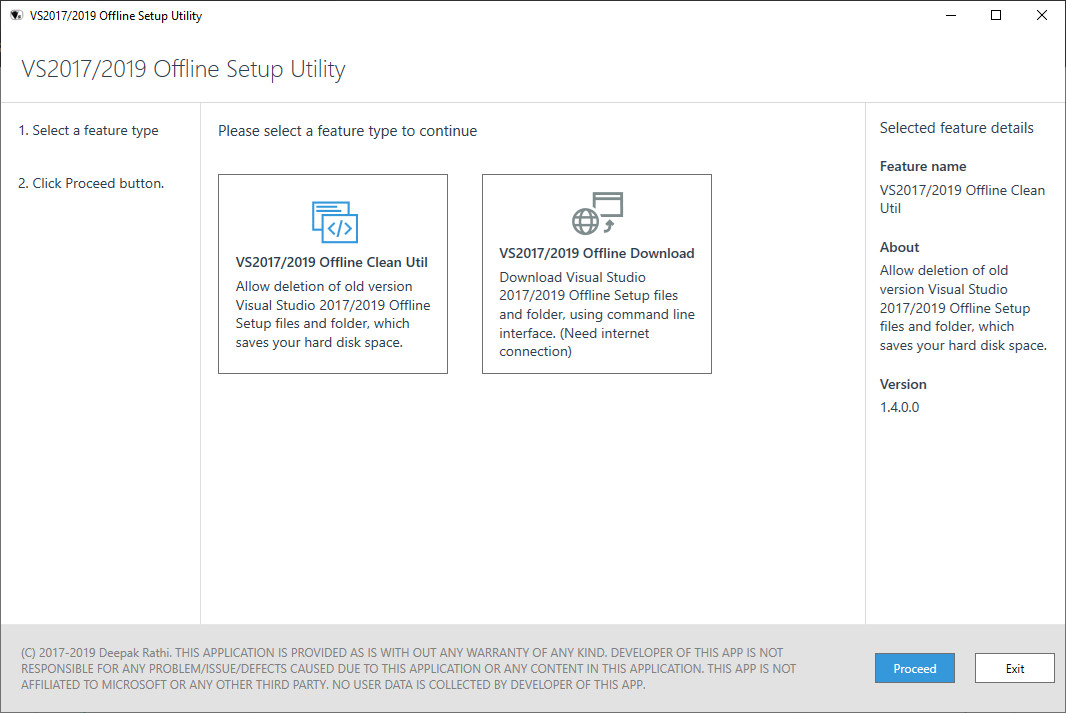Click the 'Selected feature details' heading
The width and height of the screenshot is (1066, 713).
(x=957, y=128)
